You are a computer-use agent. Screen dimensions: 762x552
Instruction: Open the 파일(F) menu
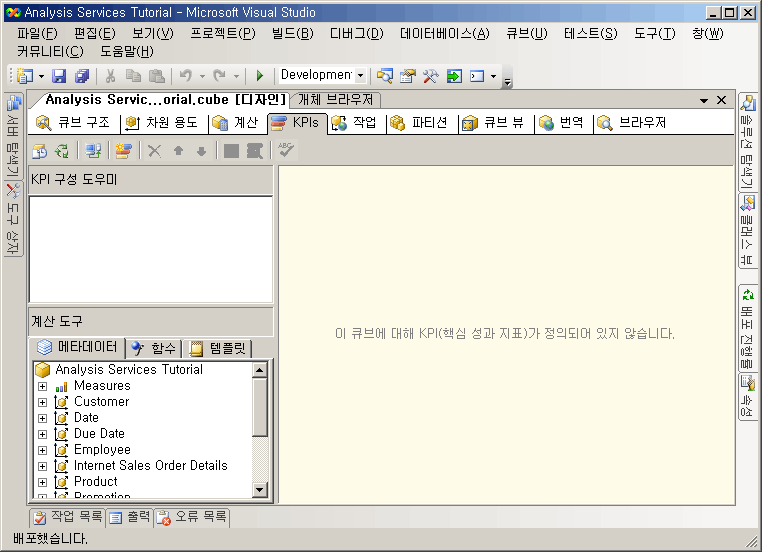(37, 34)
